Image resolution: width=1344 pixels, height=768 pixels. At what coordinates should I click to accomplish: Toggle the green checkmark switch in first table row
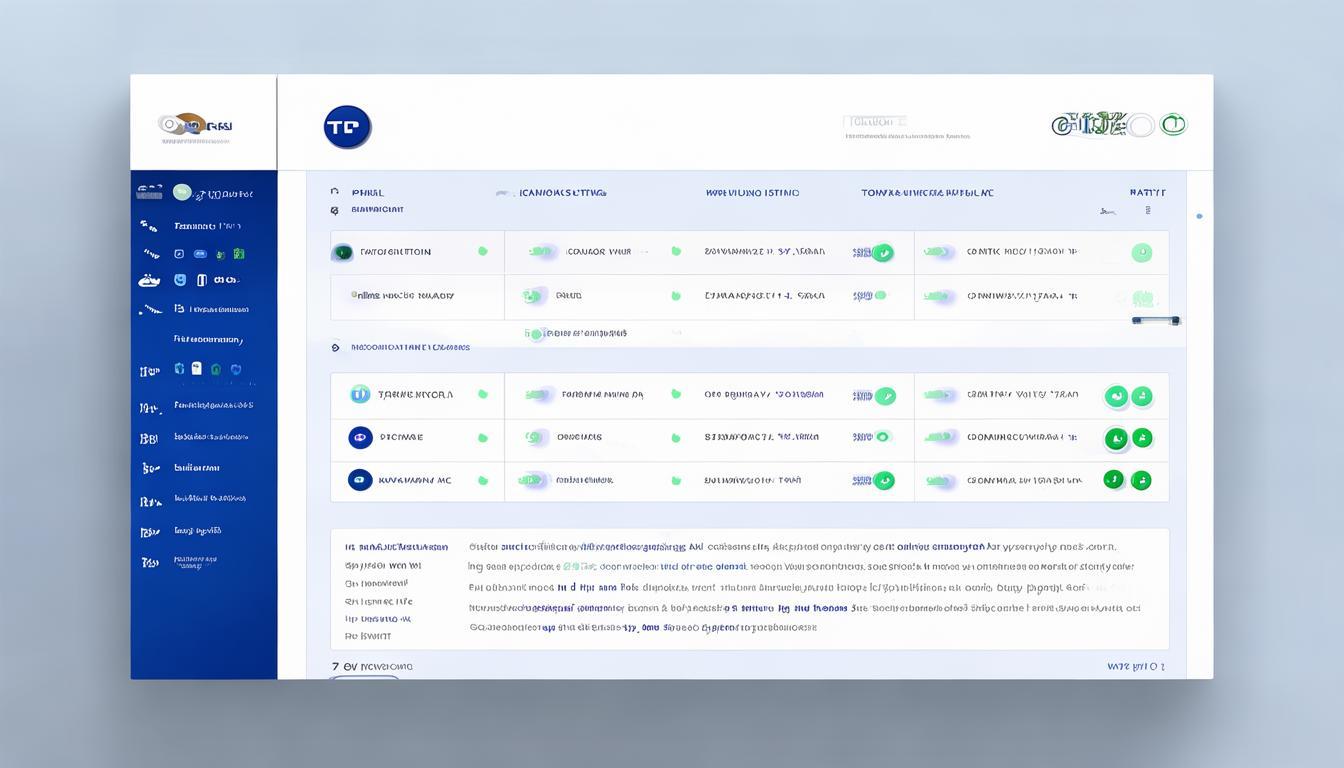pos(882,253)
